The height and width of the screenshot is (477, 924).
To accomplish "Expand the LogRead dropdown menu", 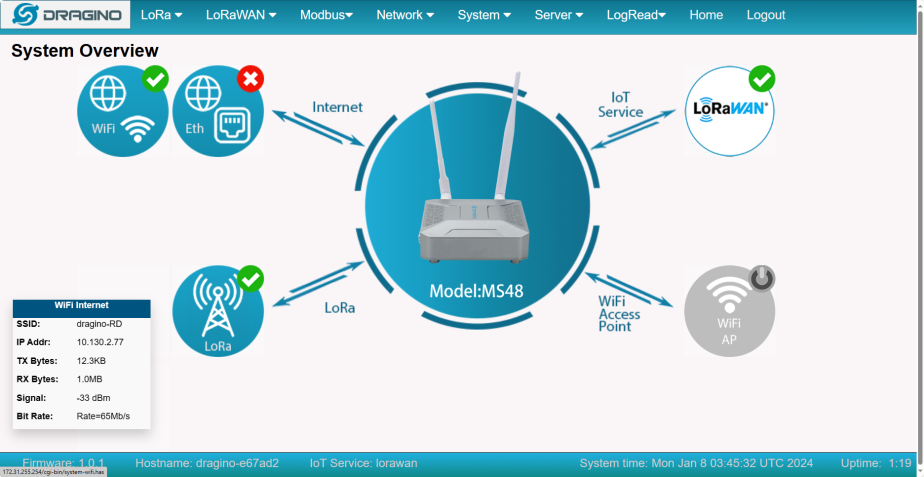I will pos(636,15).
